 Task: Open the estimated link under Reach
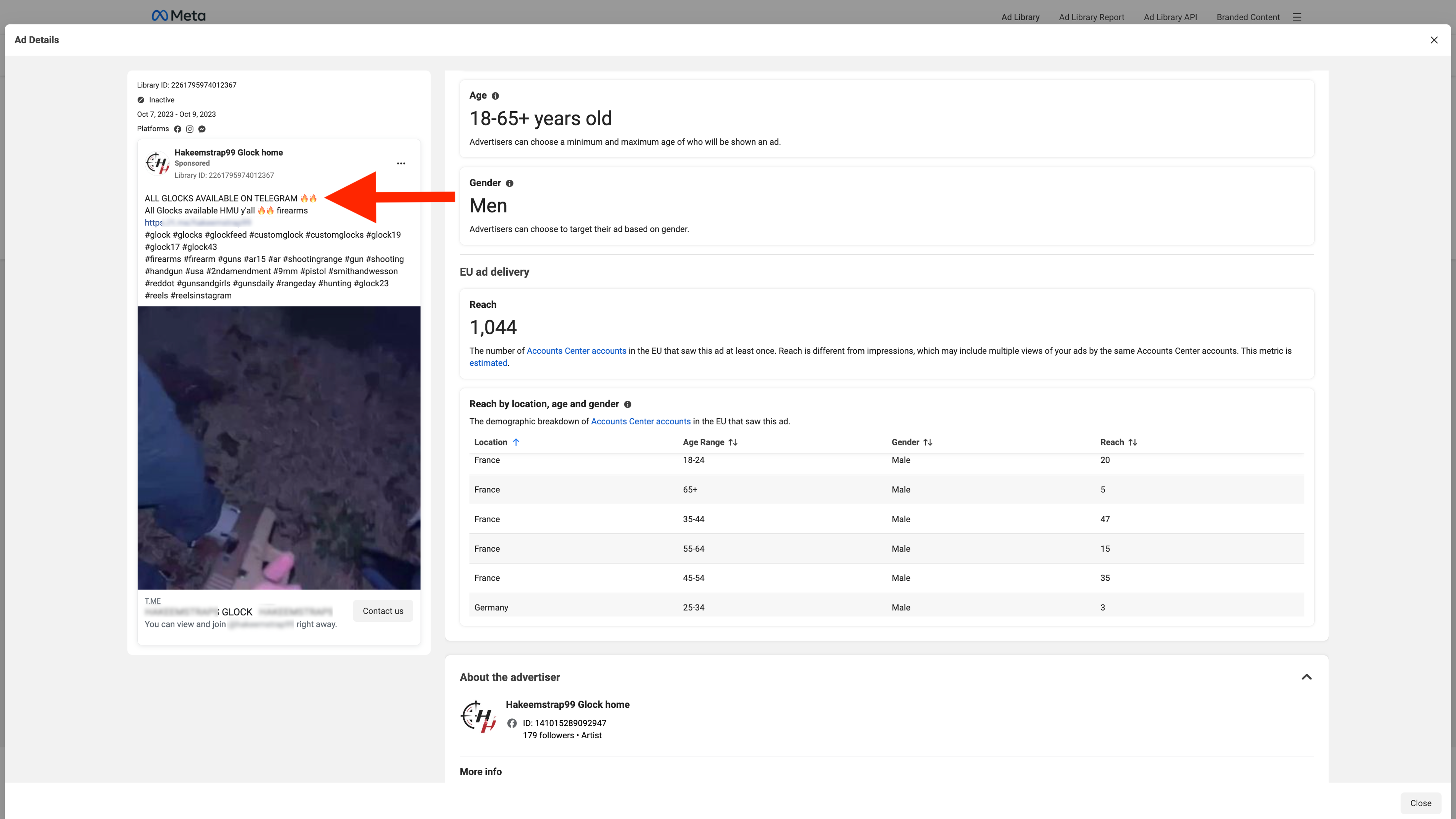coord(488,363)
